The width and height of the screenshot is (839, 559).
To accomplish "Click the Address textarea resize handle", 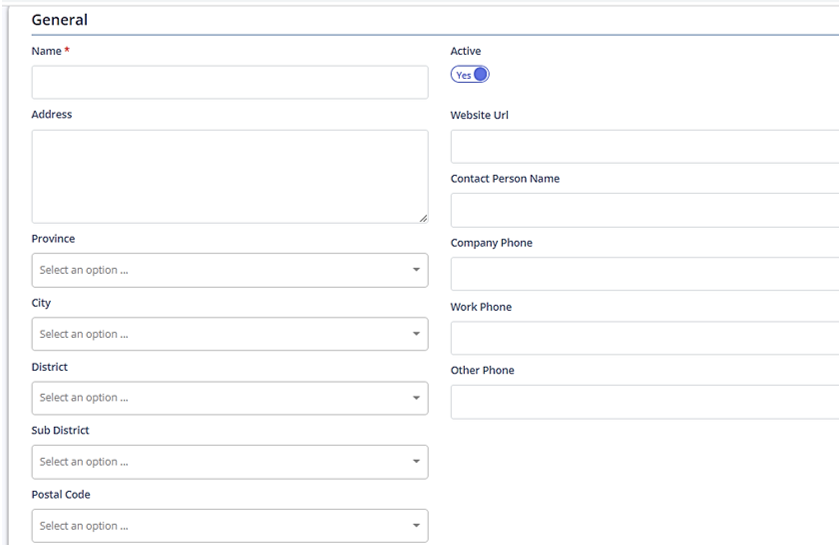I will click(x=423, y=218).
